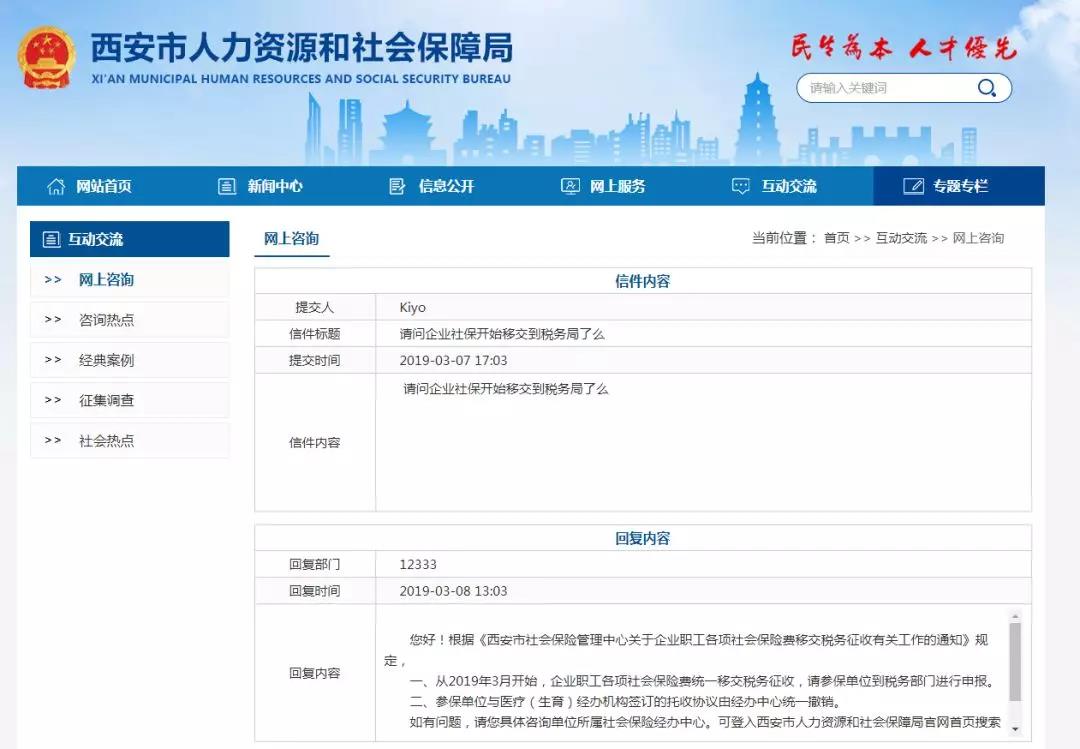
Task: Open the 新闻中心 navigation menu
Action: 260,186
